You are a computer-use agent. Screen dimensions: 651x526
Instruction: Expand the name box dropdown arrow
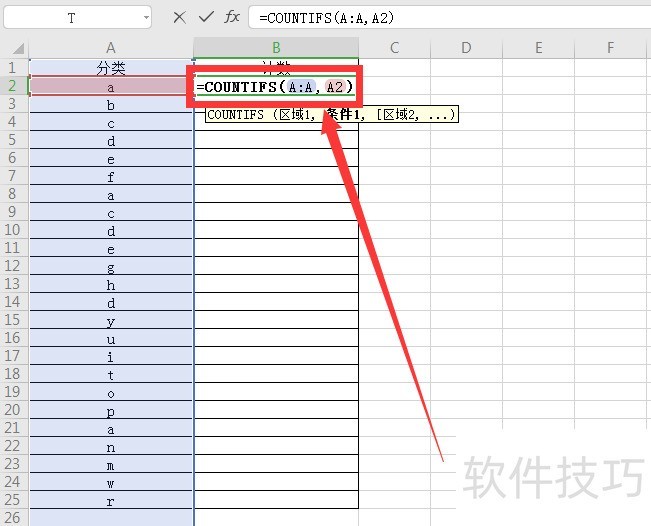point(146,18)
